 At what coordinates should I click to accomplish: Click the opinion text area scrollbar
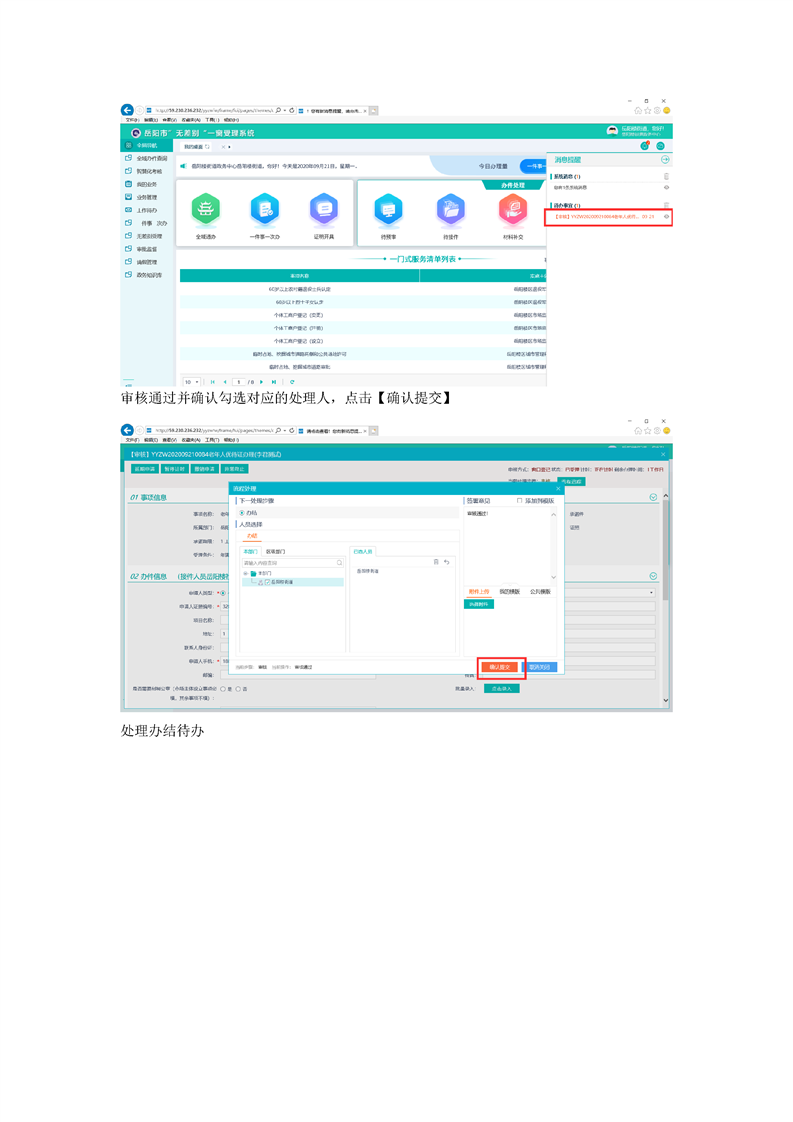tap(554, 545)
